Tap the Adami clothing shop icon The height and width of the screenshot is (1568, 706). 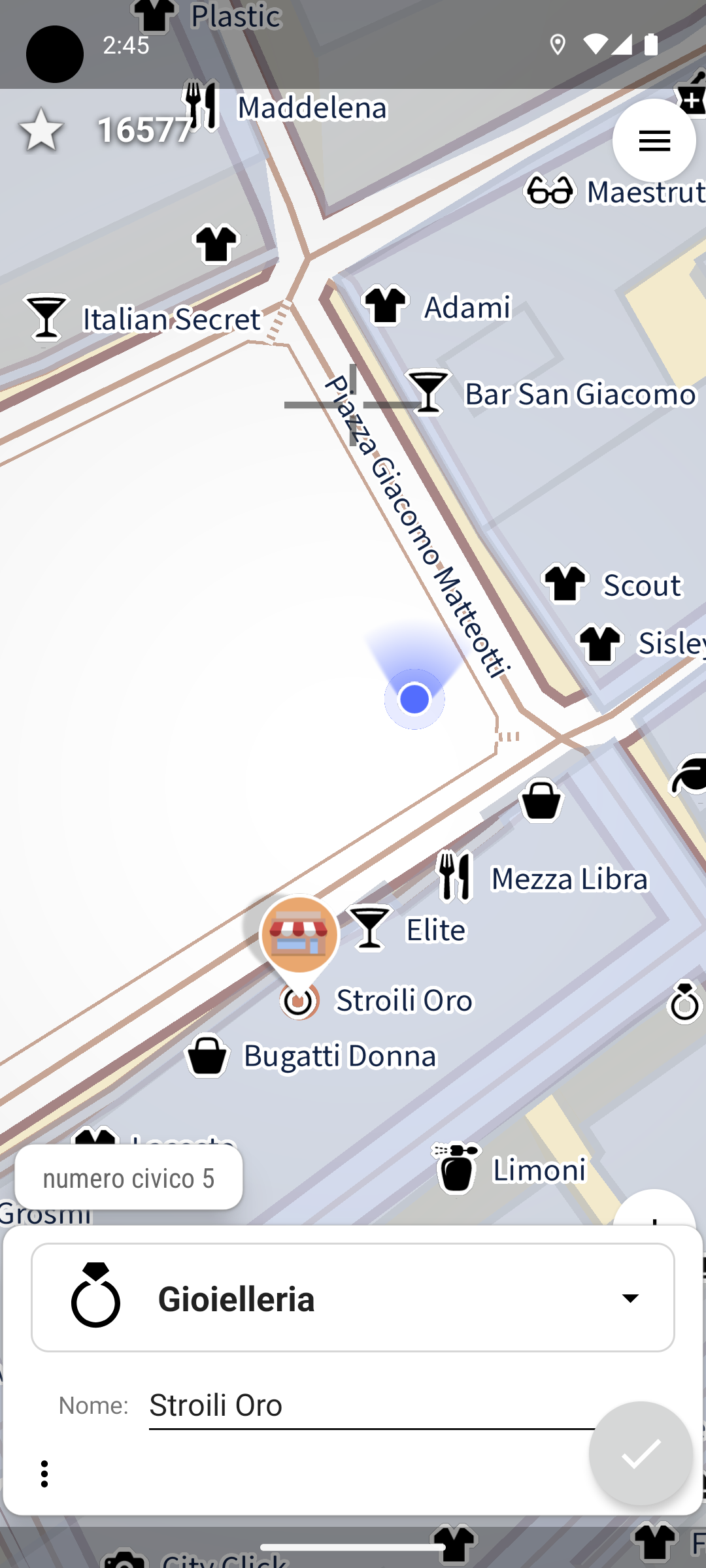click(x=386, y=305)
